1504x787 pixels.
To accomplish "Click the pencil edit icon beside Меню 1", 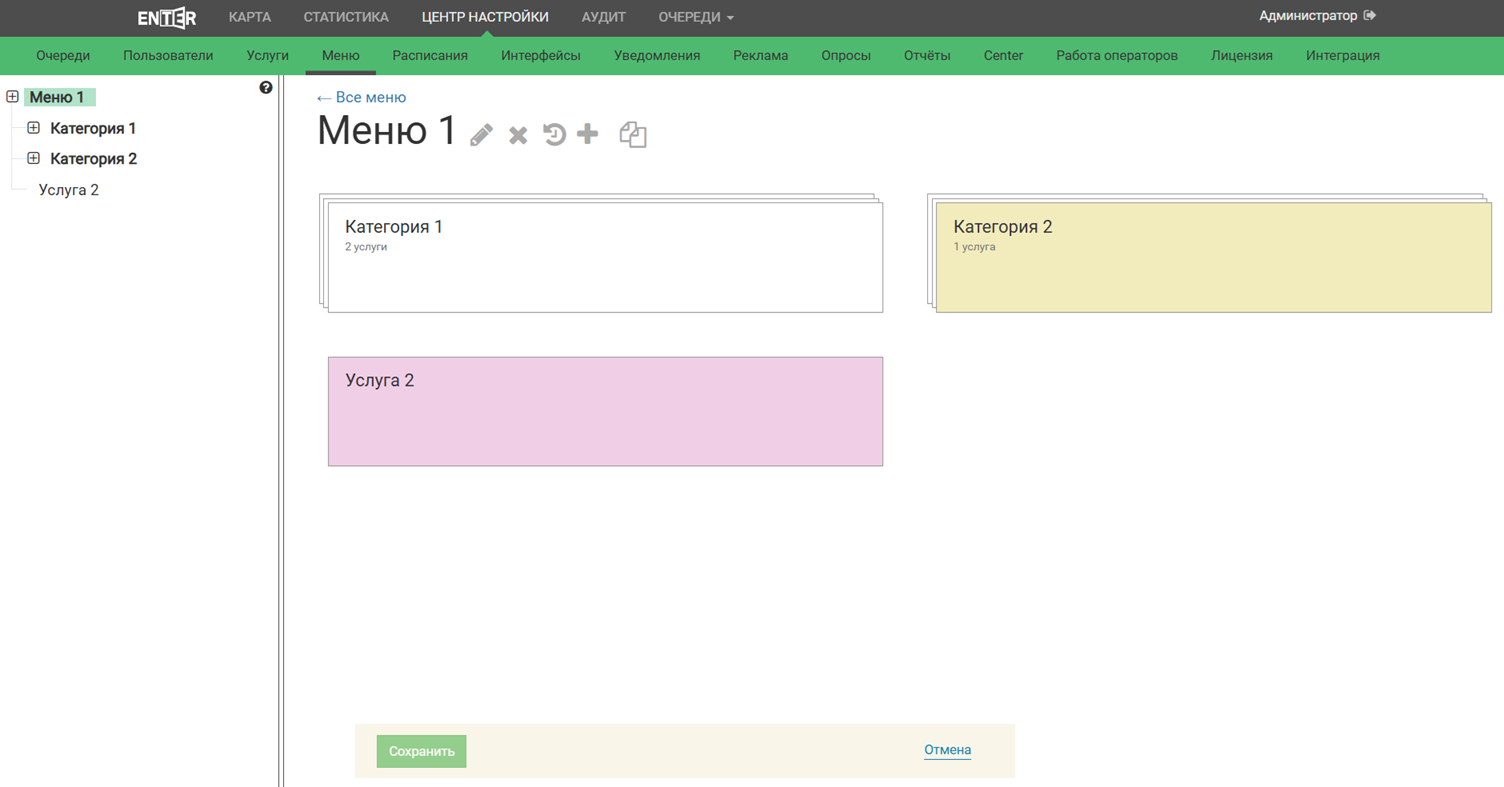I will [x=481, y=135].
